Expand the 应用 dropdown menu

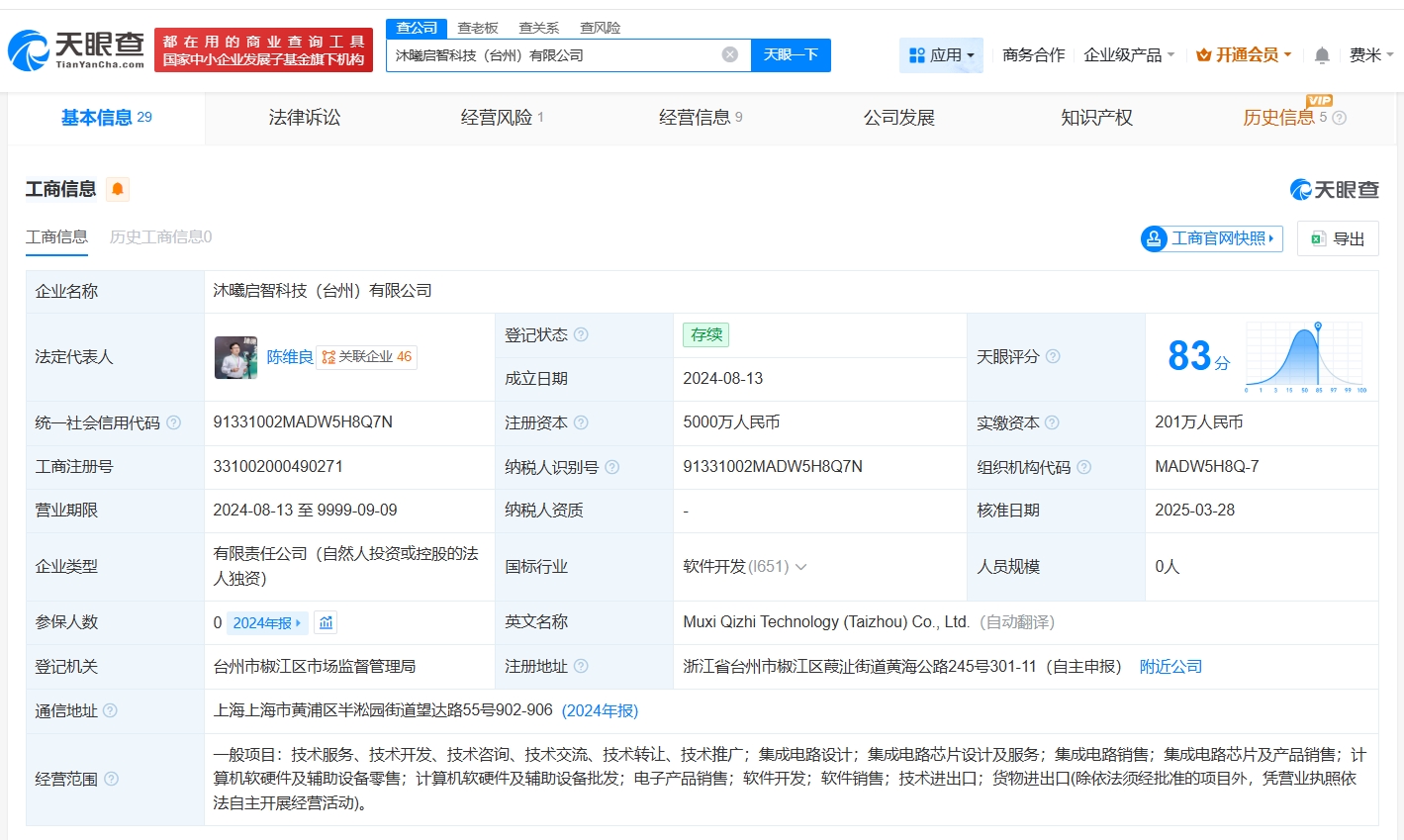tap(942, 55)
